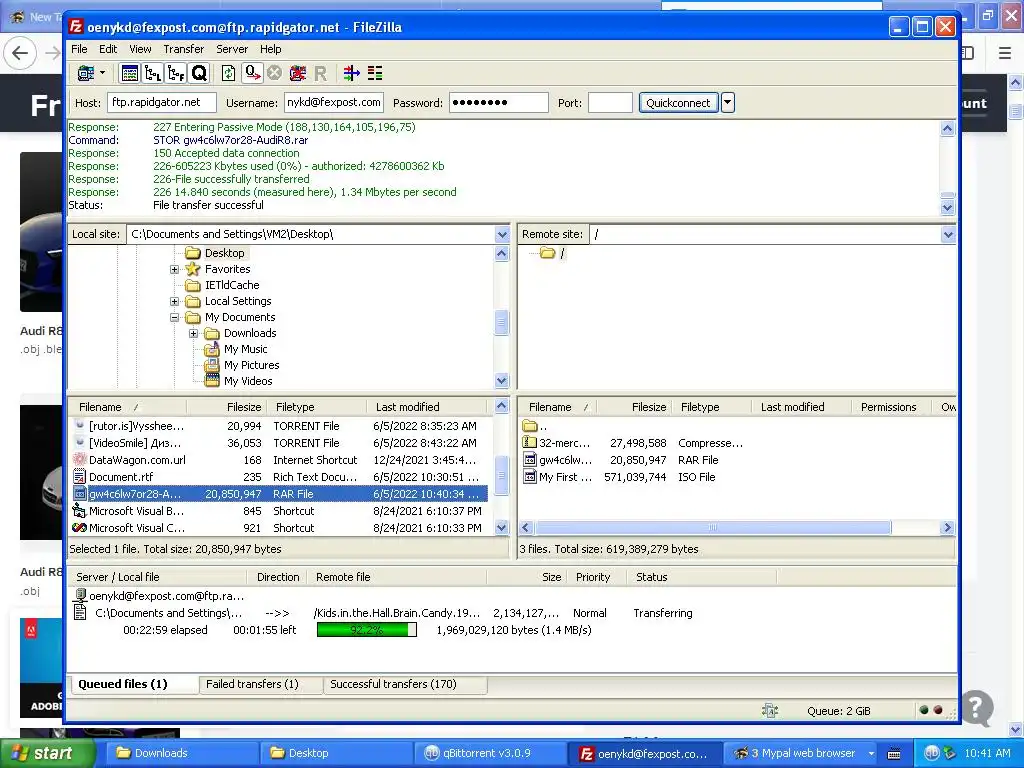The image size is (1024, 768).
Task: Open local site path dropdown
Action: coord(502,234)
